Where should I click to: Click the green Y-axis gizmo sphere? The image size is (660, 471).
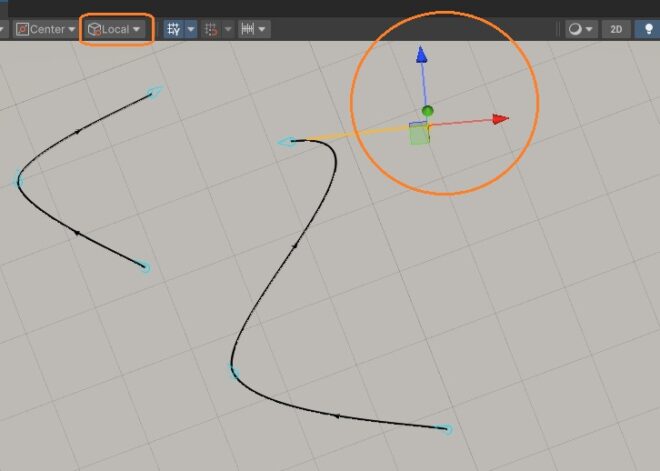point(428,111)
